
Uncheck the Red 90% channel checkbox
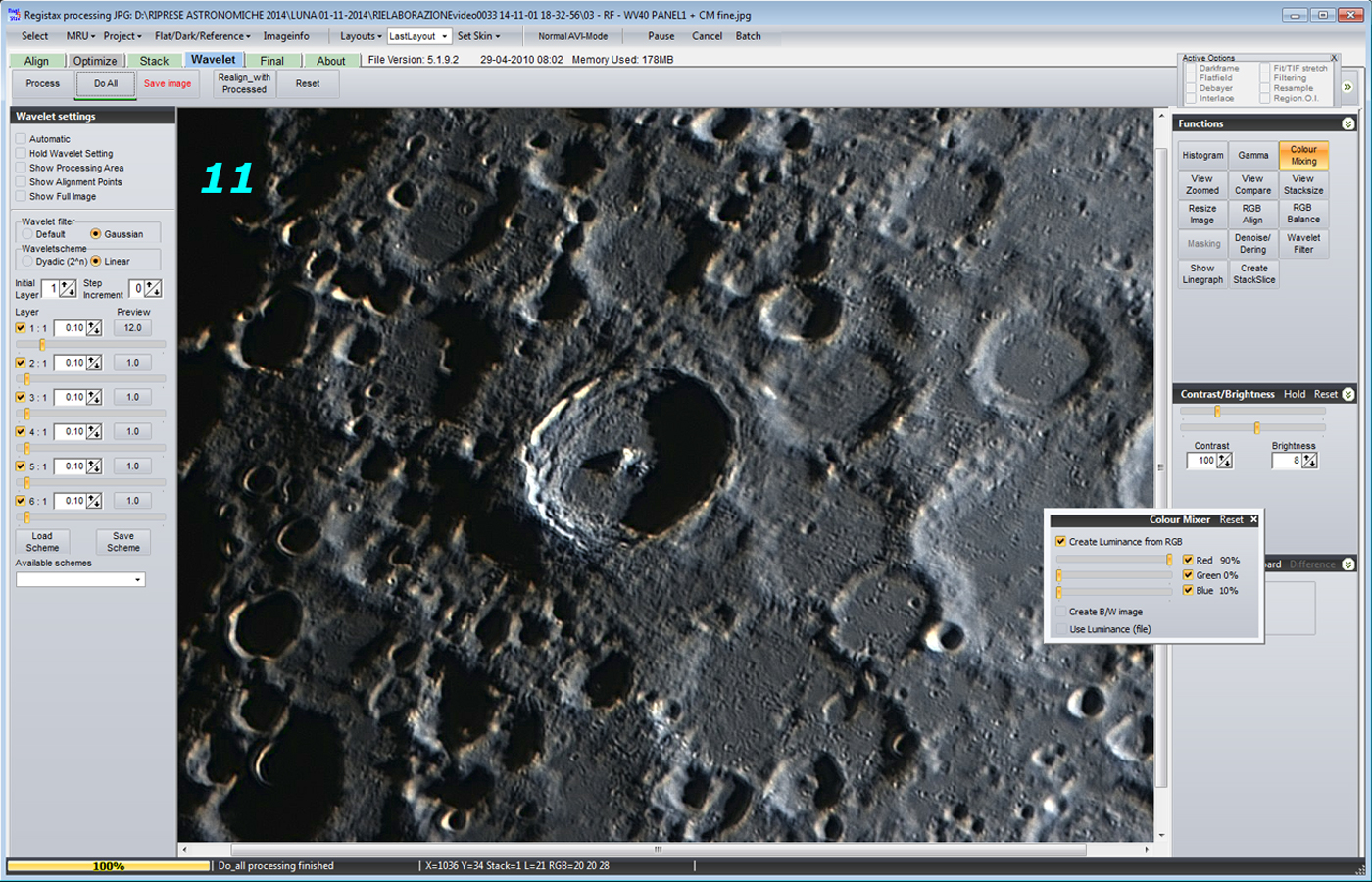click(x=1188, y=561)
